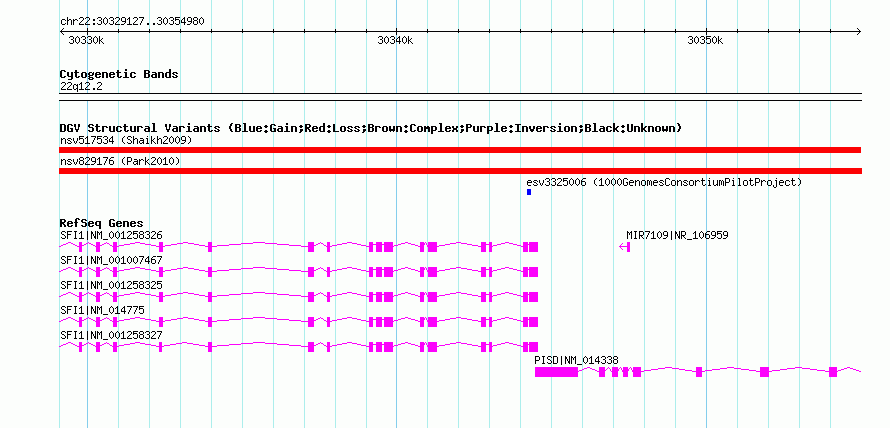890x428 pixels.
Task: Click the nsv517534 (Shaikh2009) red loss bar
Action: 460,150
